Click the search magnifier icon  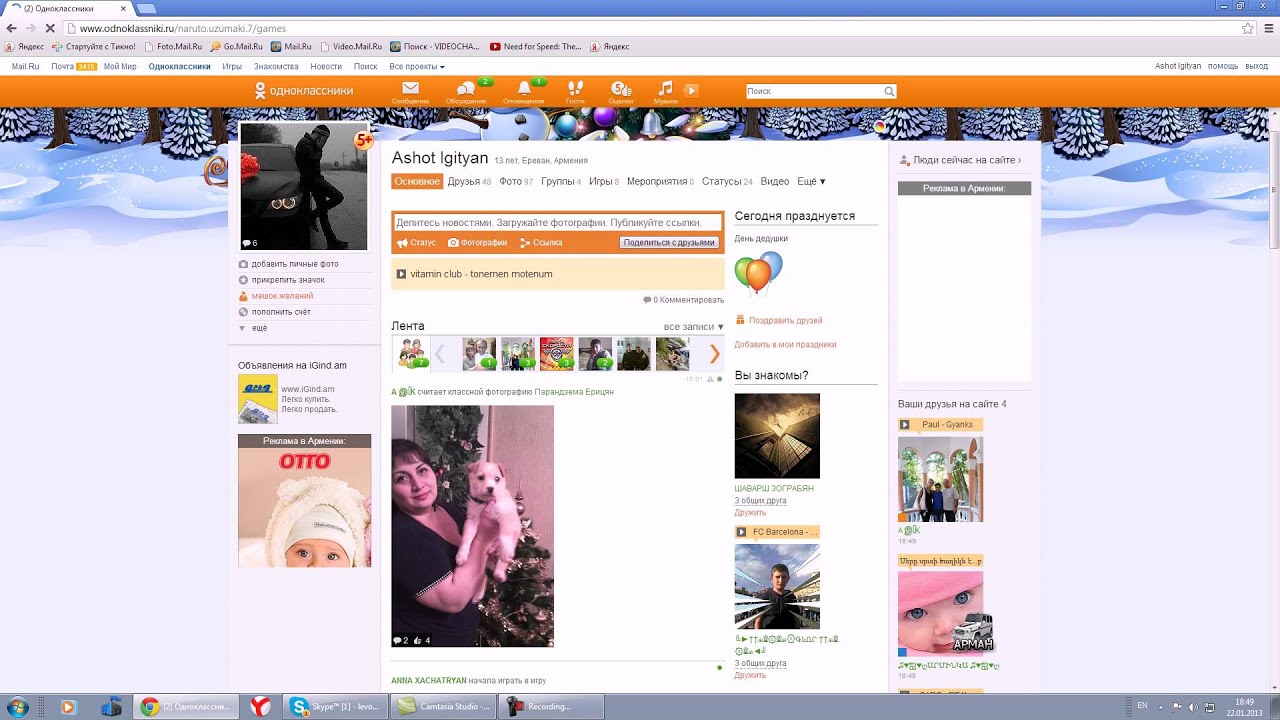[889, 91]
